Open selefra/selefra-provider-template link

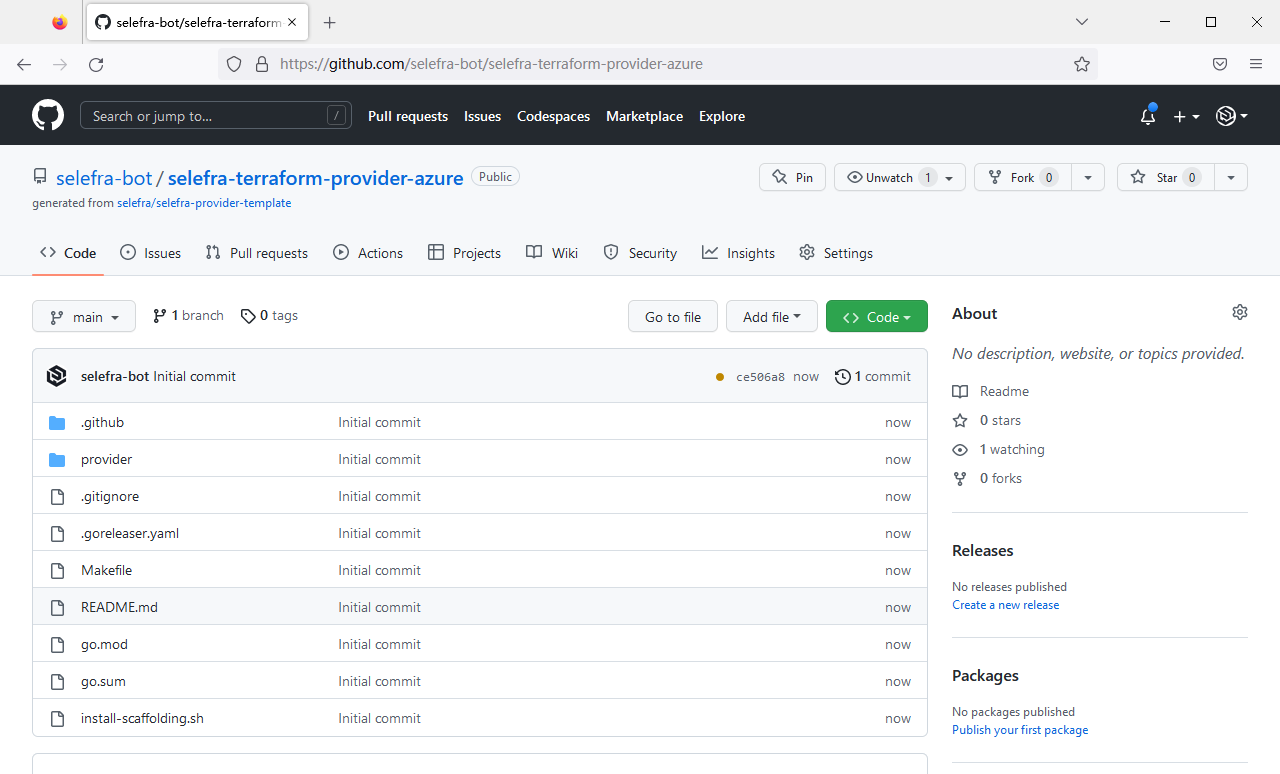(204, 202)
